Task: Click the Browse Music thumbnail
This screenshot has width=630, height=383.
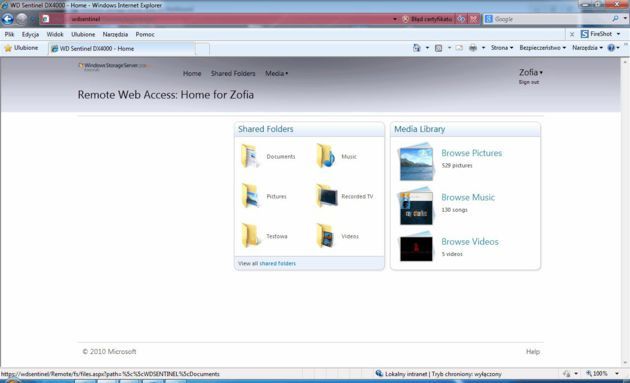Action: [416, 207]
